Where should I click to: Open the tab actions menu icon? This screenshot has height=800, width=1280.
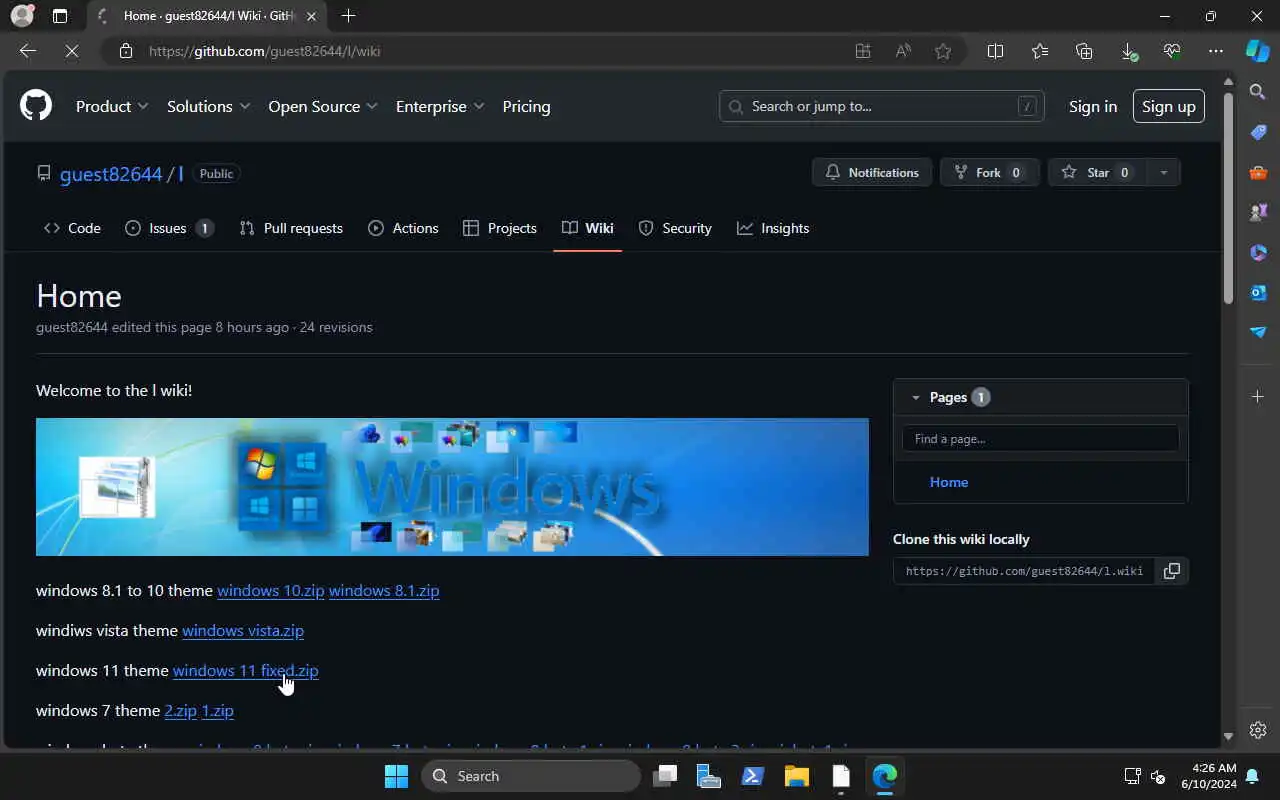coord(60,16)
